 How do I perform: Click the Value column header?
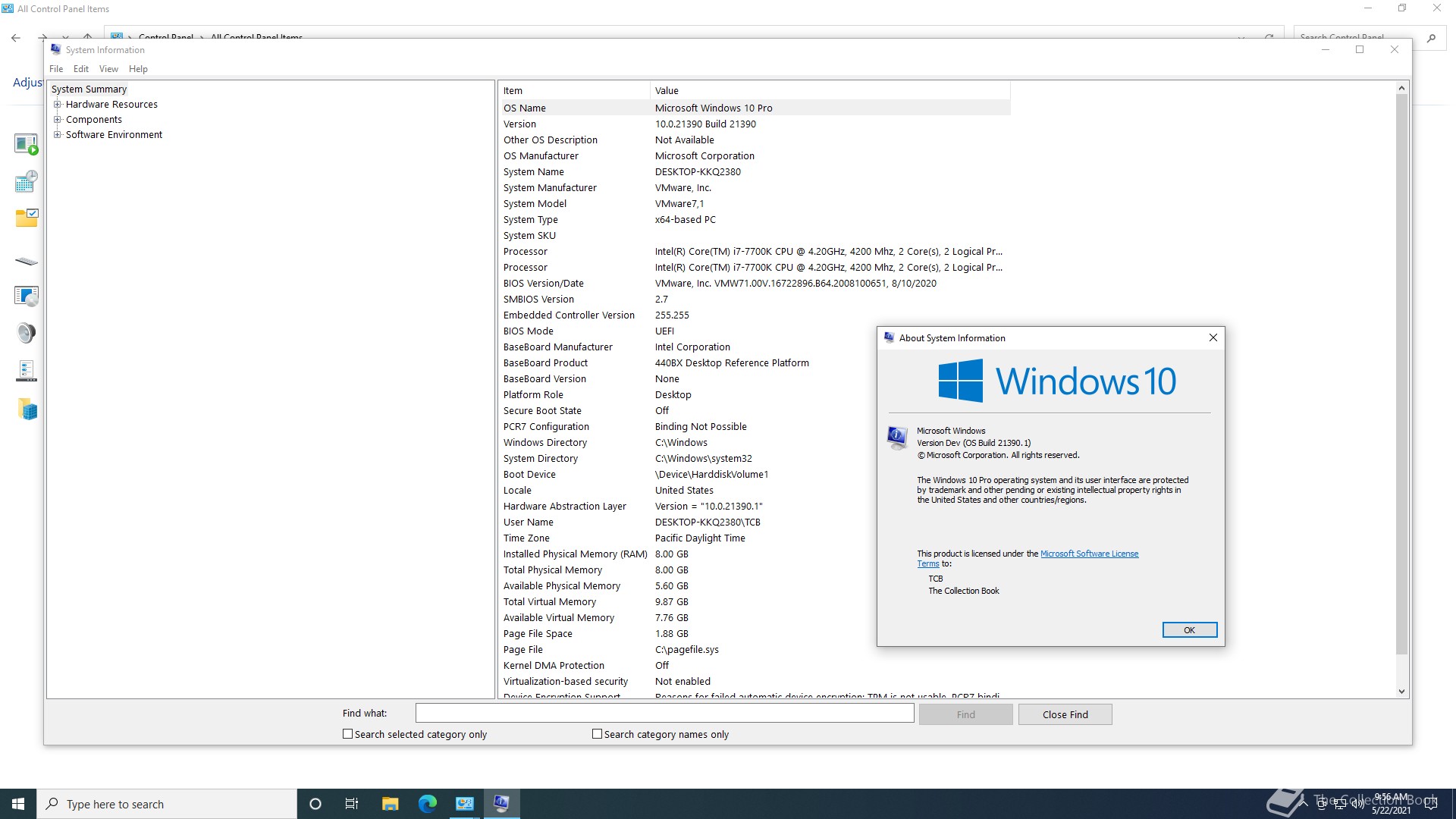tap(830, 90)
